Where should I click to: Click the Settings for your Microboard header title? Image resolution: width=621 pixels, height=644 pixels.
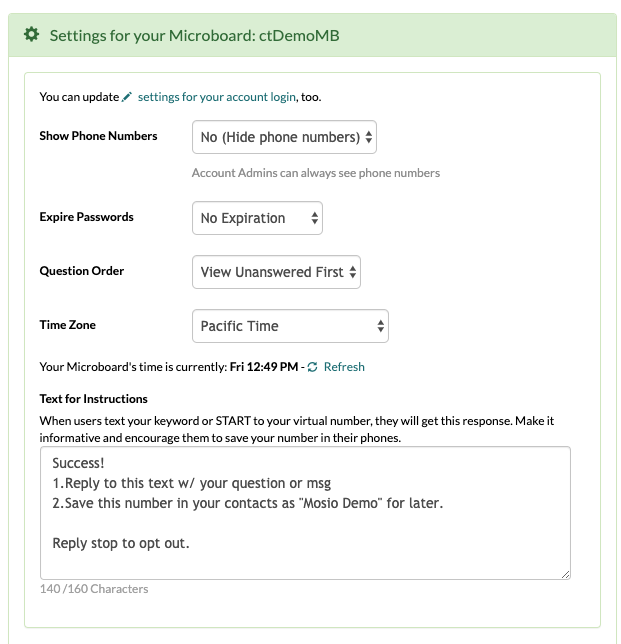pos(195,36)
